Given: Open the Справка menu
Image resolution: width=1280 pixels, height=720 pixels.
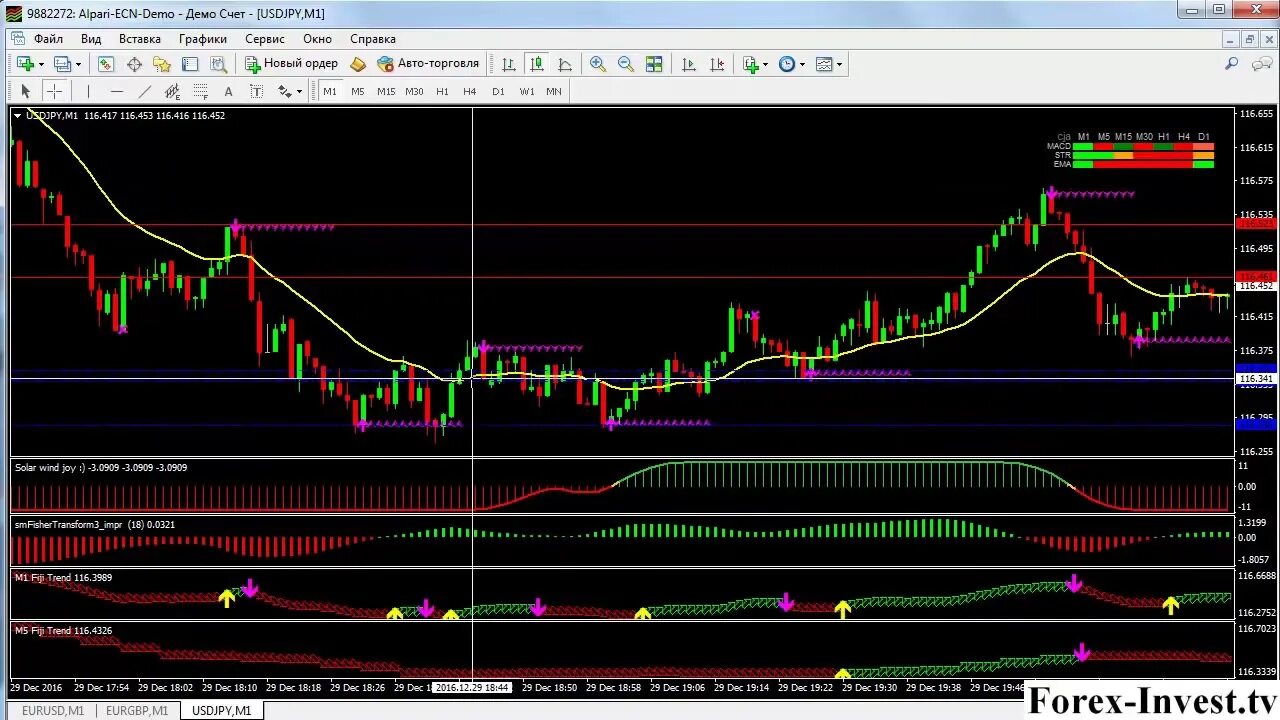Looking at the screenshot, I should (x=373, y=39).
